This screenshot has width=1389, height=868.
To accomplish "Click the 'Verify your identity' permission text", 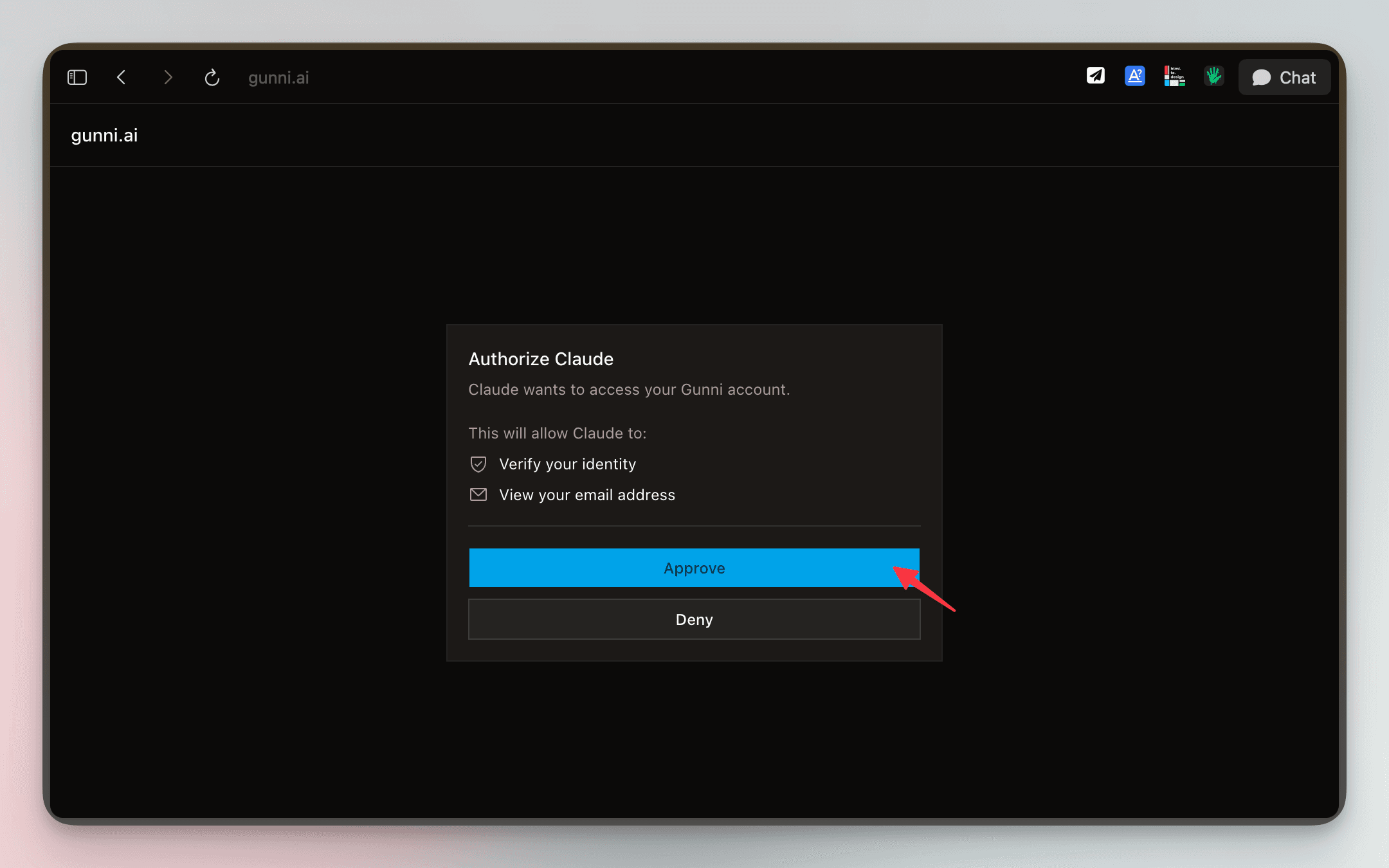I will pyautogui.click(x=567, y=464).
